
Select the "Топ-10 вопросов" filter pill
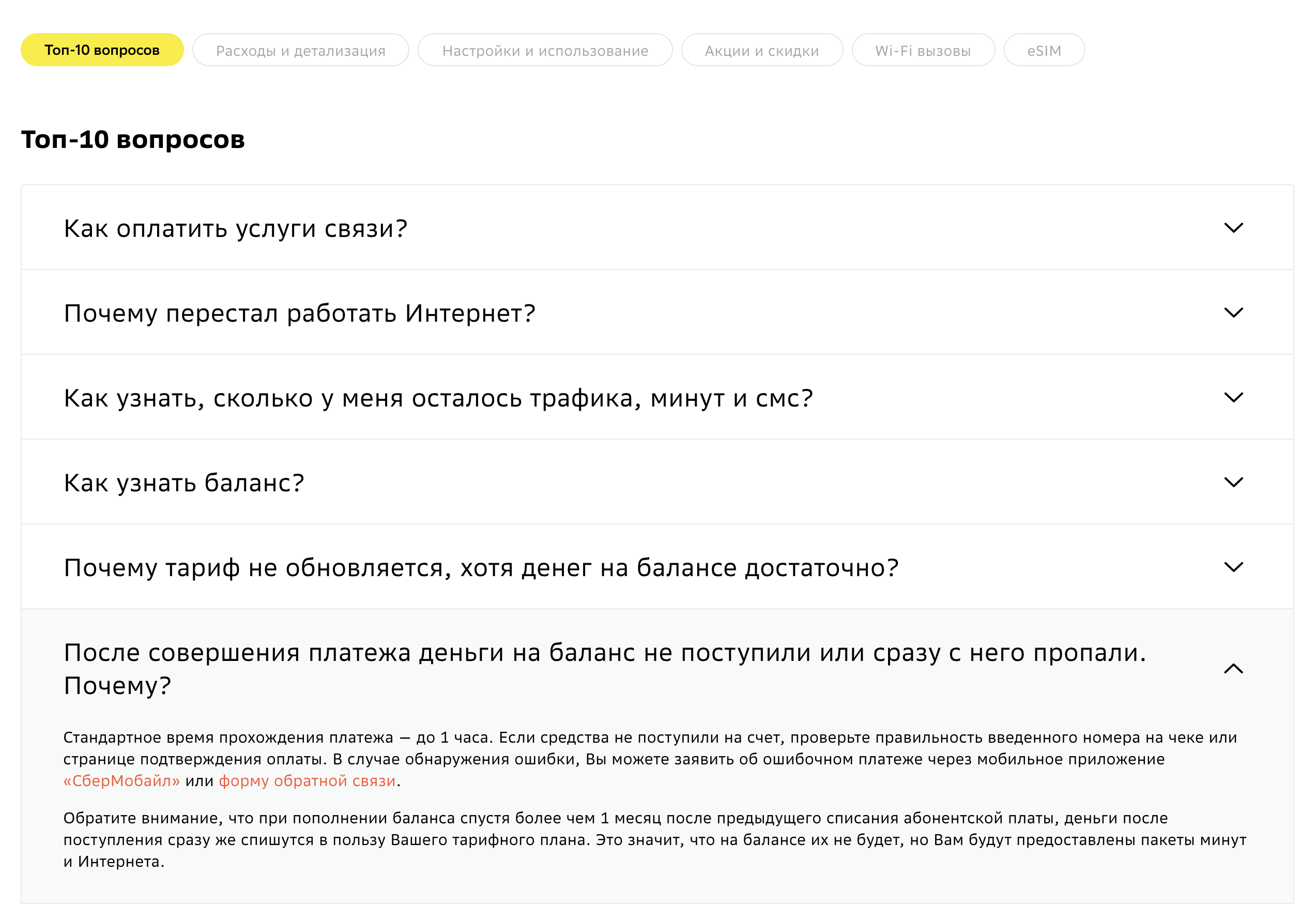(101, 50)
